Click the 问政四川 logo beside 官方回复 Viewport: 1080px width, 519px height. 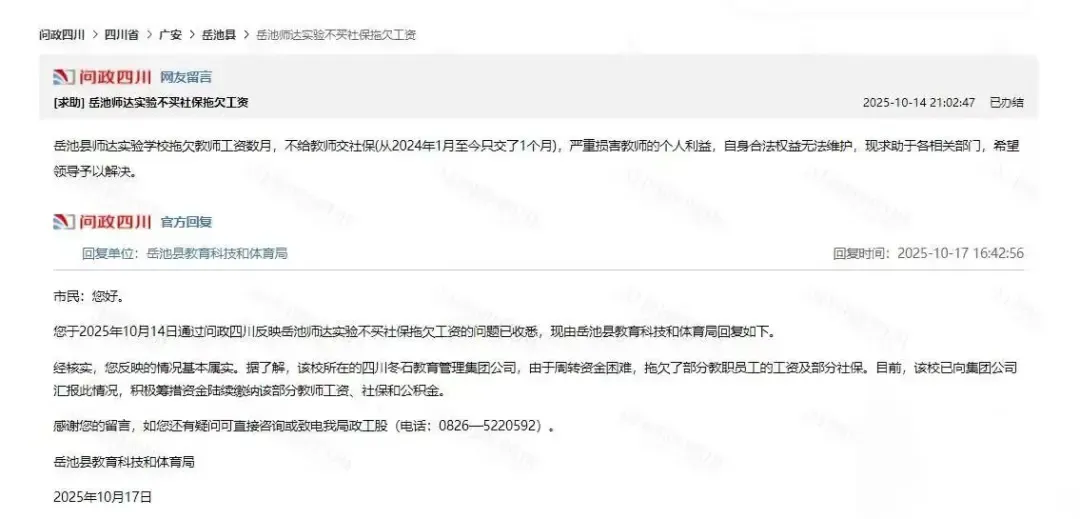point(102,222)
